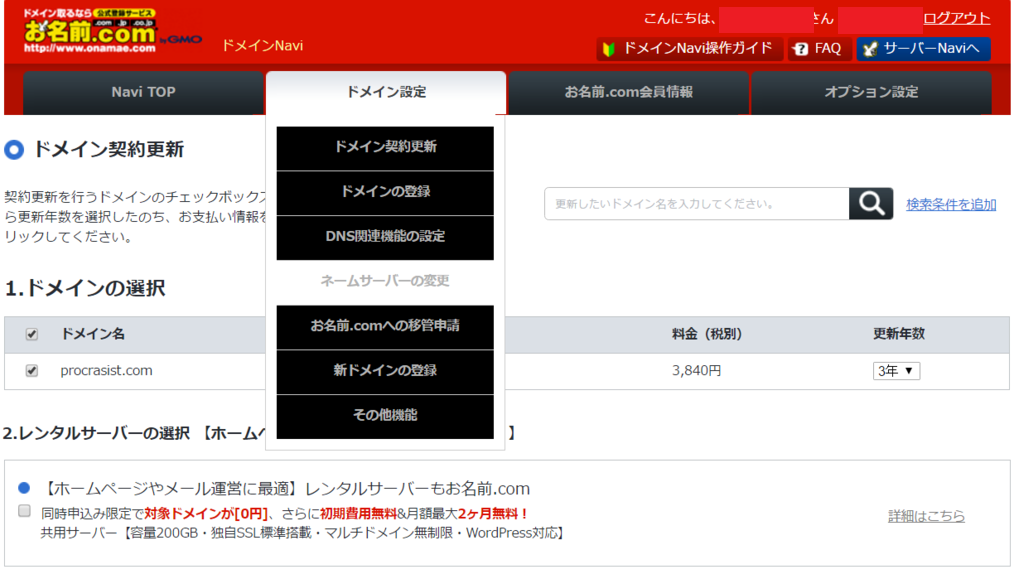The width and height of the screenshot is (1016, 576).
Task: Focus the domain name search field
Action: click(697, 204)
